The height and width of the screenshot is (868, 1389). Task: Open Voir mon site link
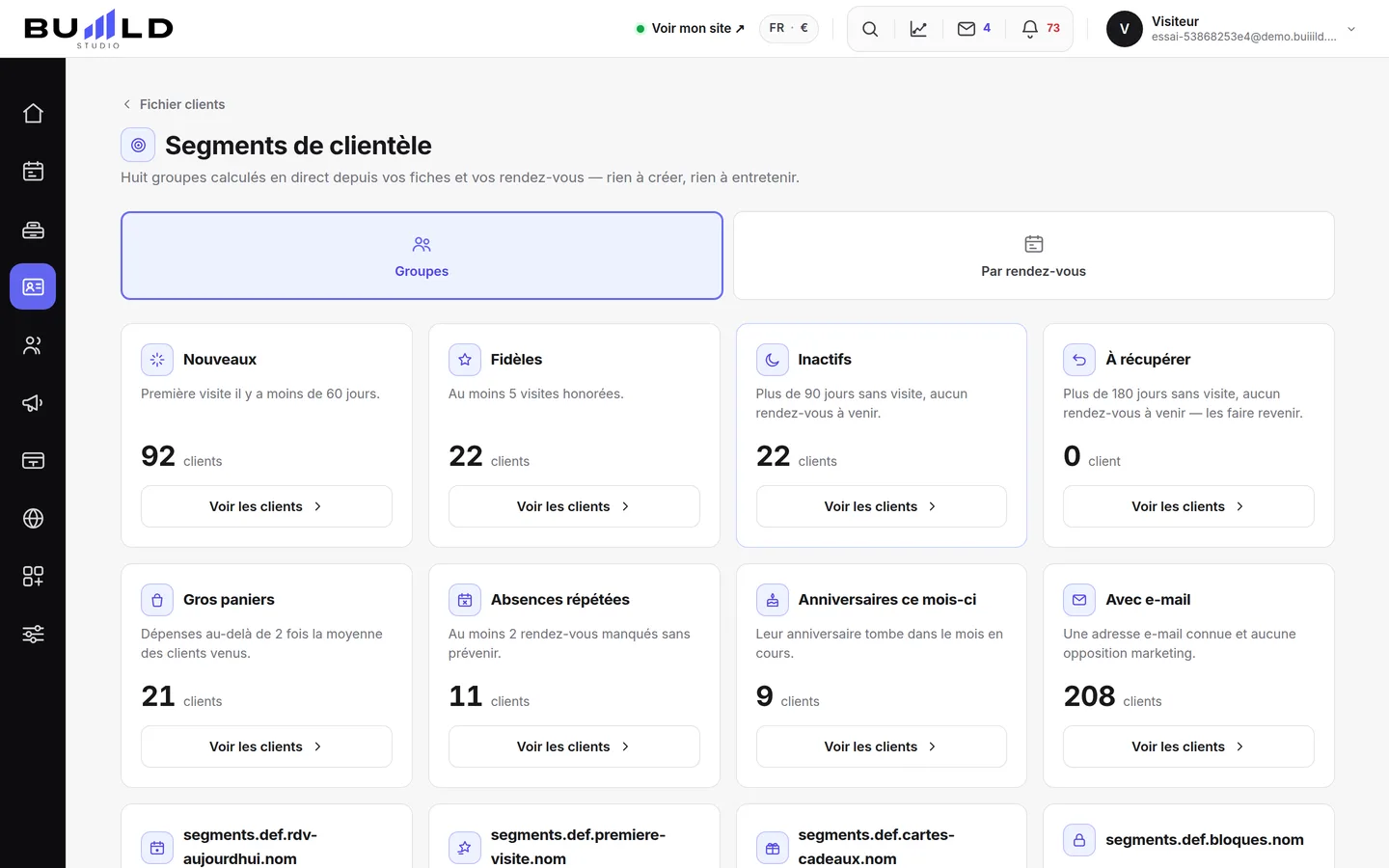pyautogui.click(x=691, y=29)
